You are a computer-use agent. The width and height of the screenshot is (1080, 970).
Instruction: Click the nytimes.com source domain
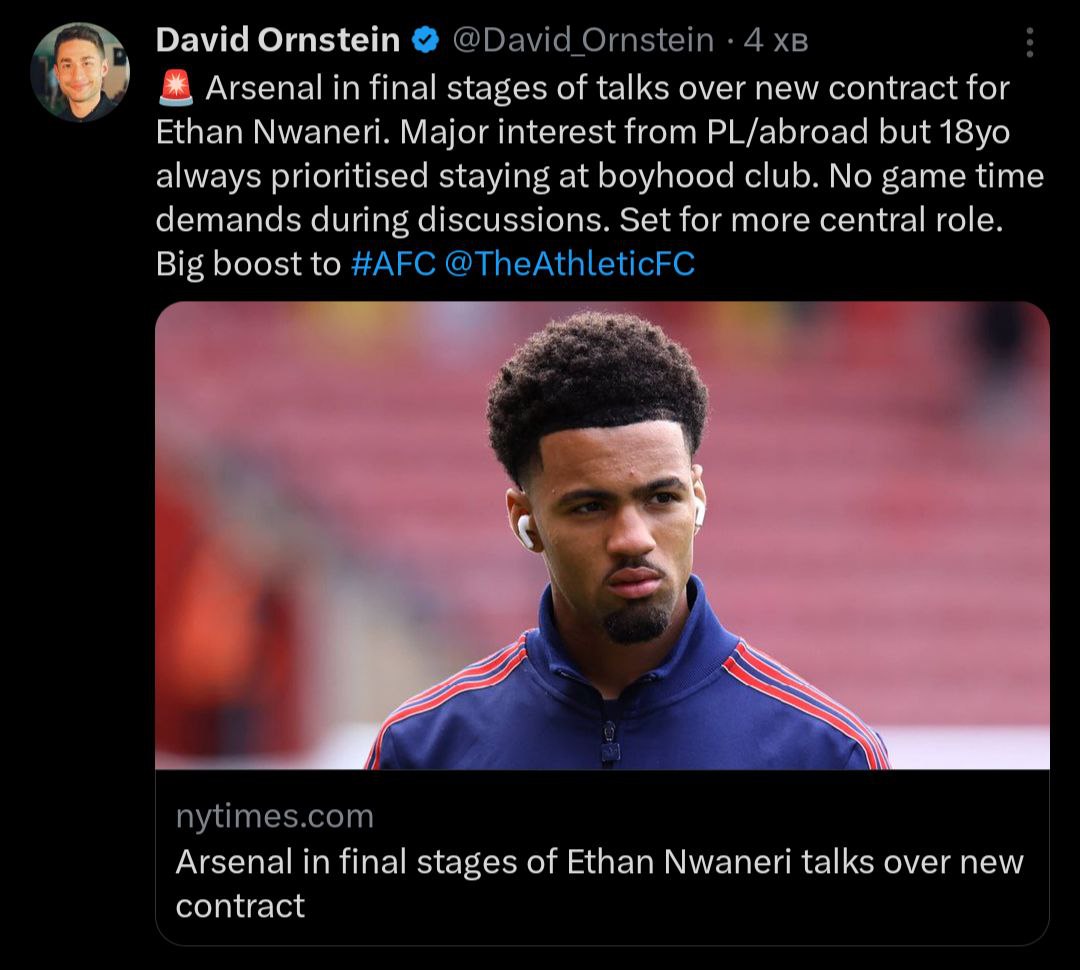pos(274,816)
